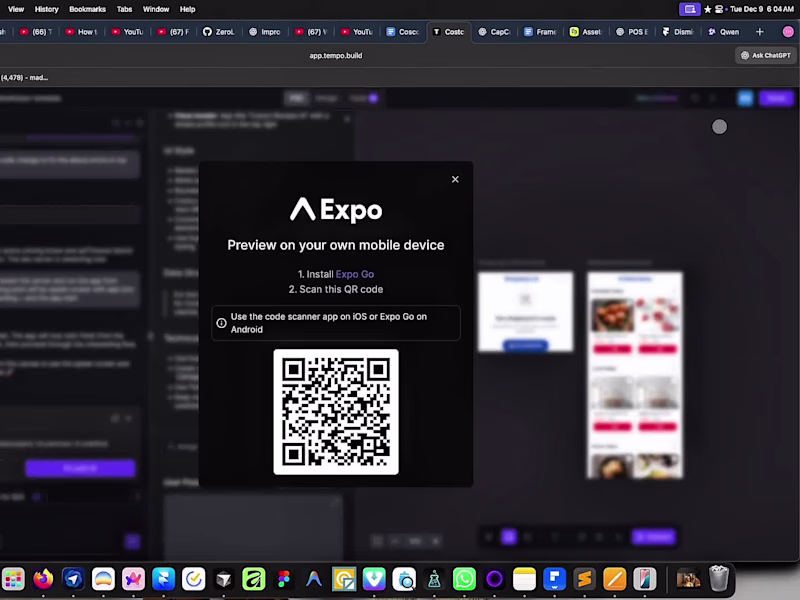The image size is (800, 600).
Task: Open the Tabs menu
Action: [124, 9]
